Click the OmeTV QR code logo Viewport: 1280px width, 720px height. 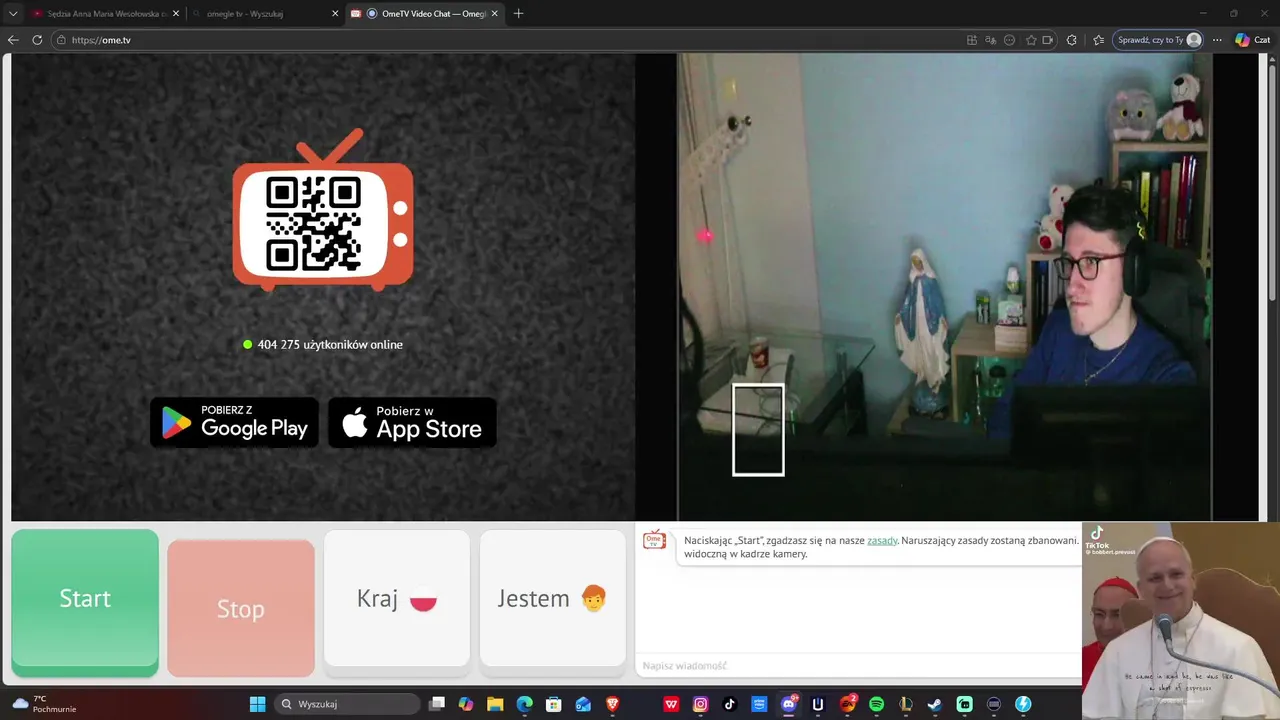pos(323,210)
